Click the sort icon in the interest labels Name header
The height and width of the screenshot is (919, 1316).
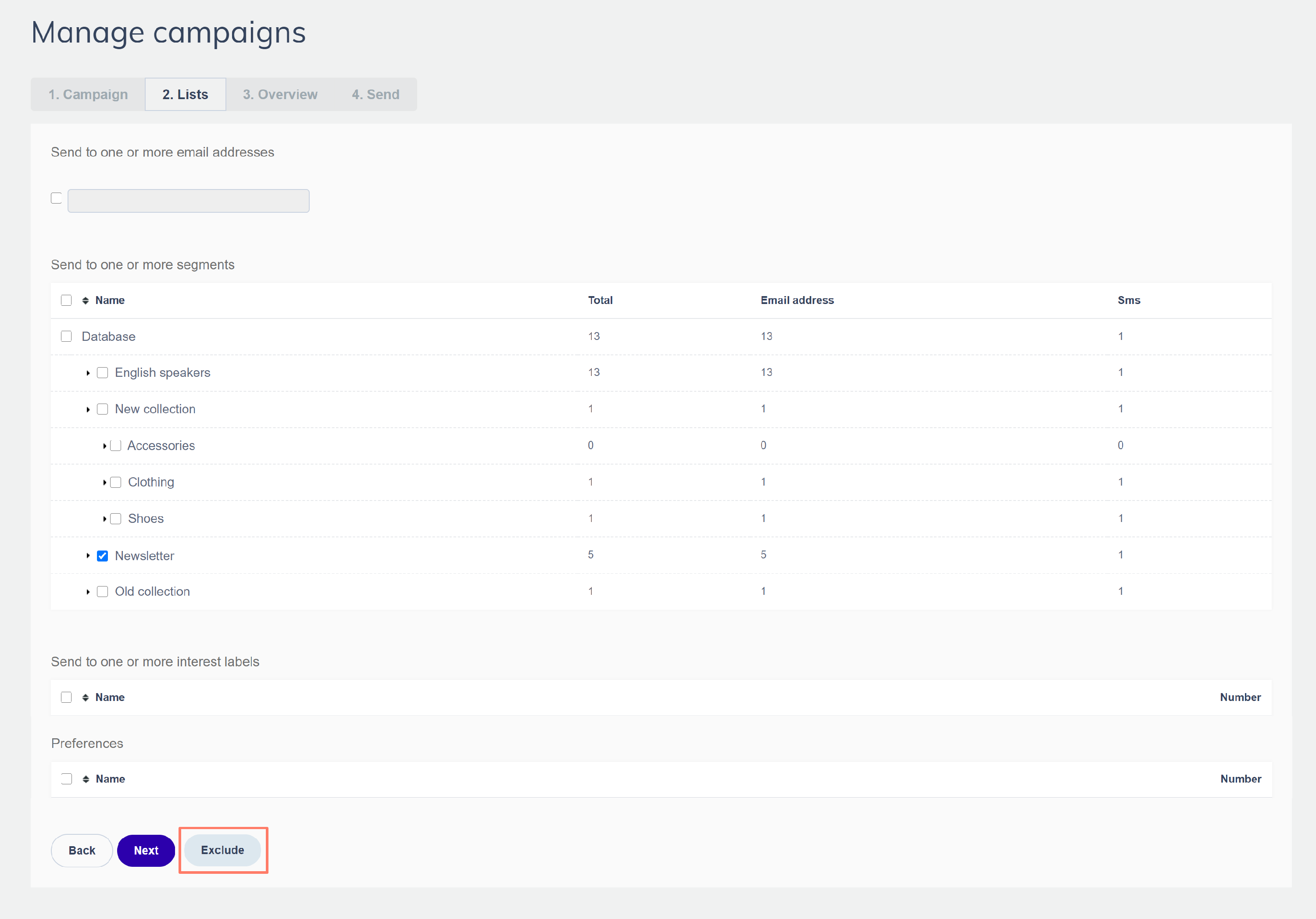86,697
